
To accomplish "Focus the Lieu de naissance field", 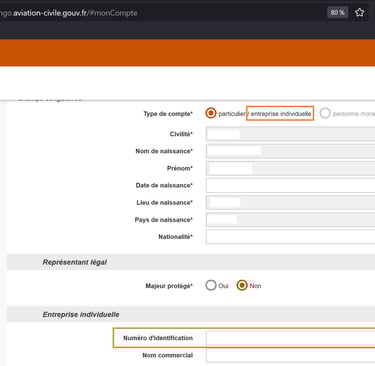I will (290, 203).
